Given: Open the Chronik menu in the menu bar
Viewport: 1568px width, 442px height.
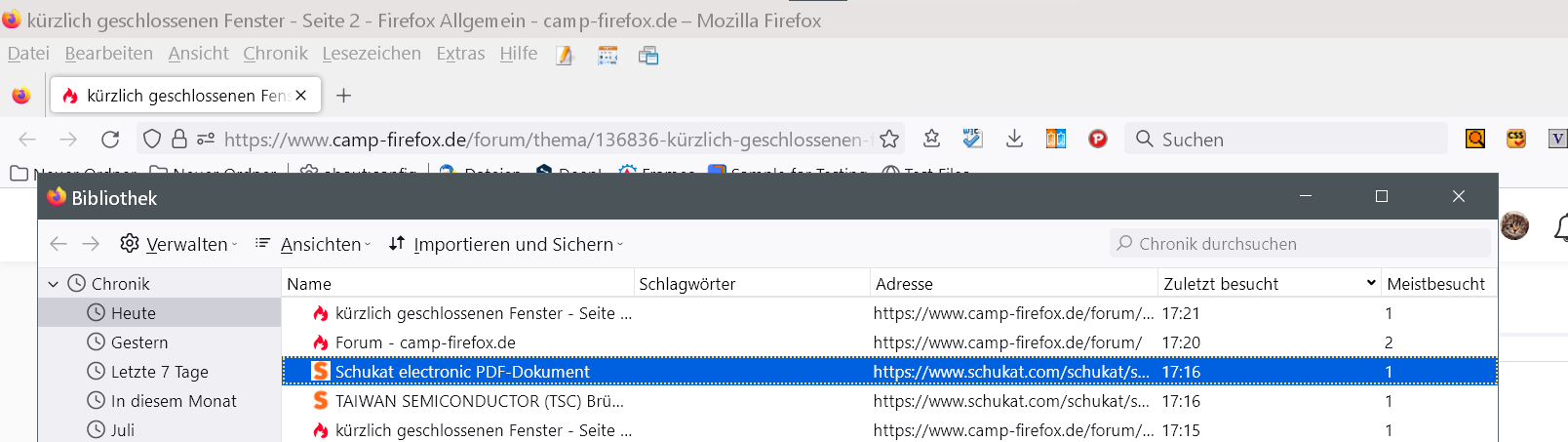Looking at the screenshot, I should coord(275,54).
